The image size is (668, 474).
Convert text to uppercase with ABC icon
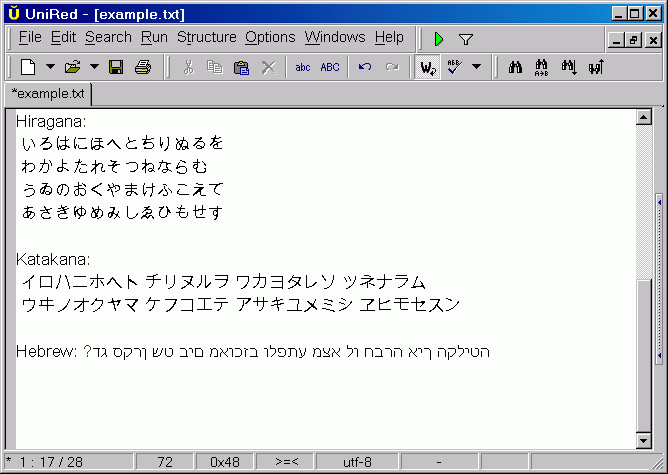pos(330,67)
